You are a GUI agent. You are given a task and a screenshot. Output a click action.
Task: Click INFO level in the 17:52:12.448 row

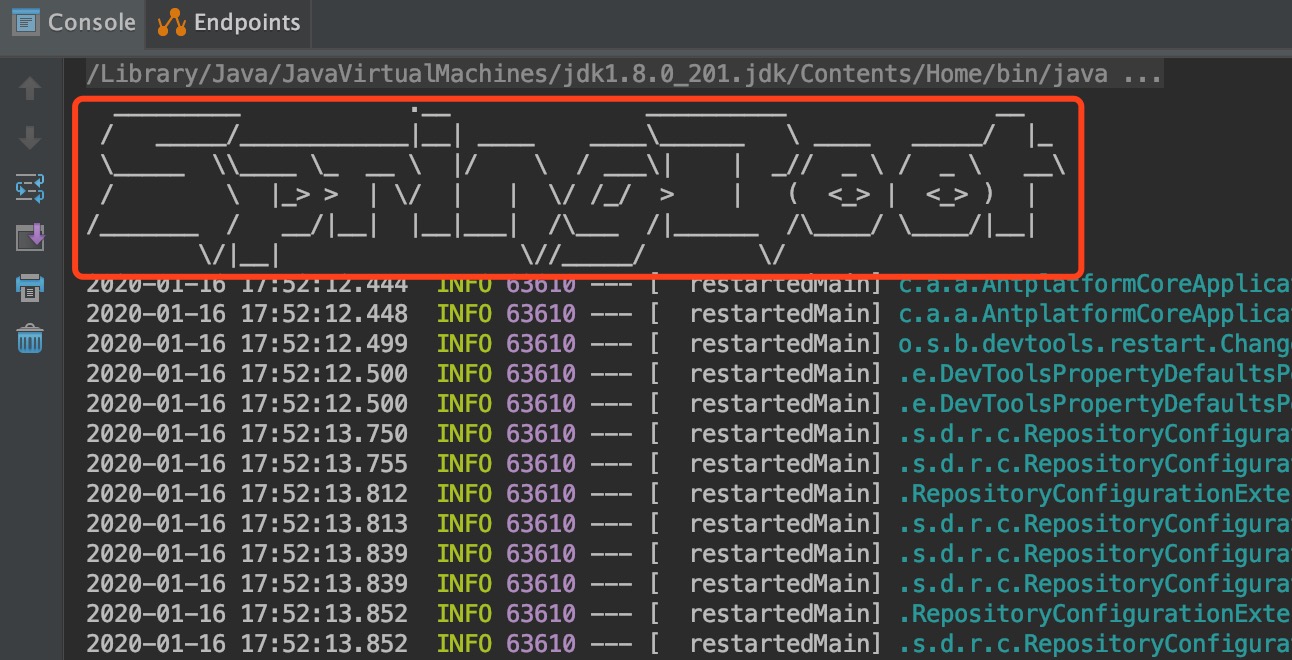[464, 314]
